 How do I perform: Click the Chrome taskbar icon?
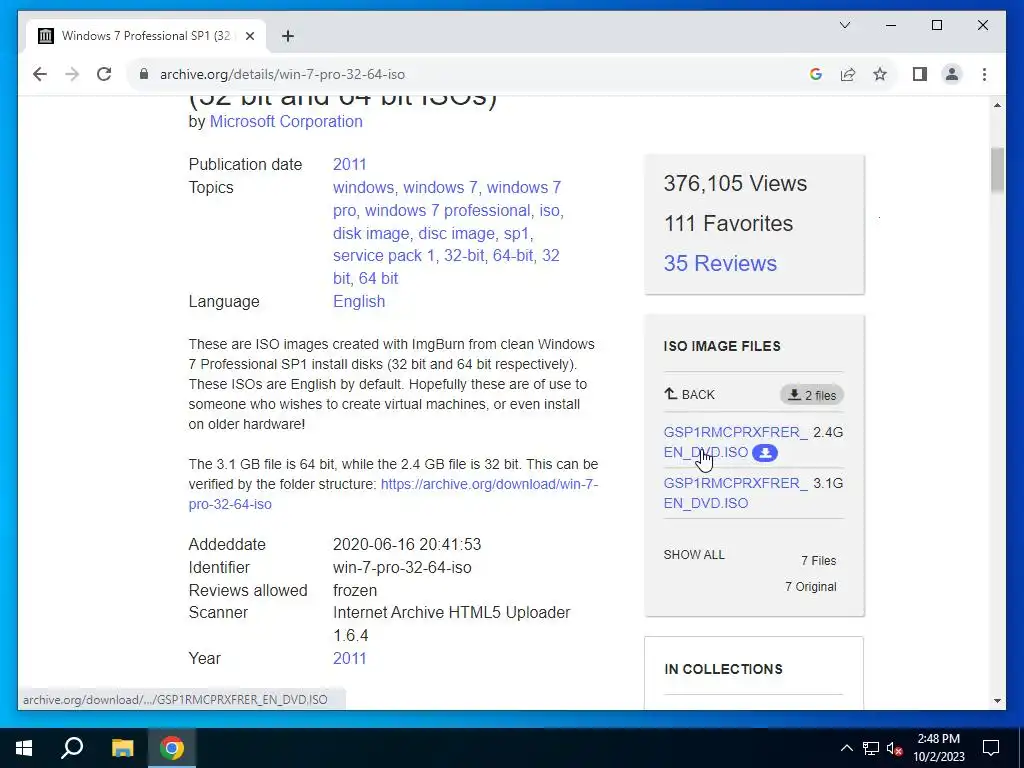coord(172,748)
